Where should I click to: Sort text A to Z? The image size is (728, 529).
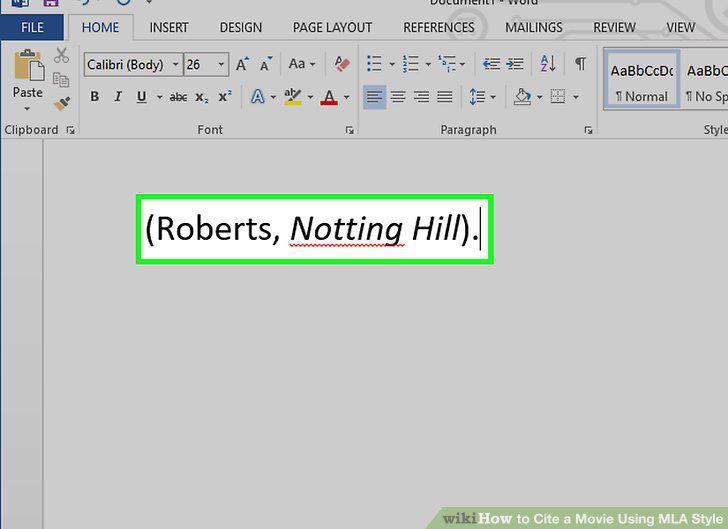pos(548,64)
